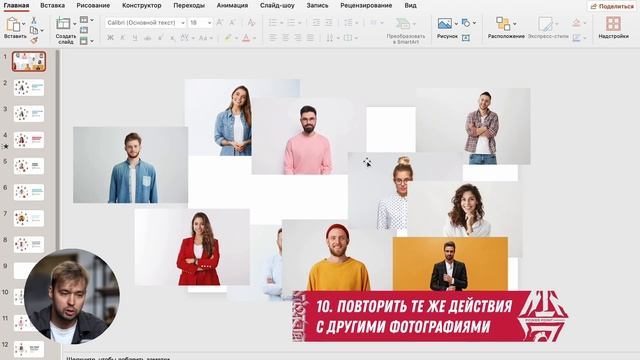Expand the Создать слайд dropdown arrow
640x360 pixels.
75,24
